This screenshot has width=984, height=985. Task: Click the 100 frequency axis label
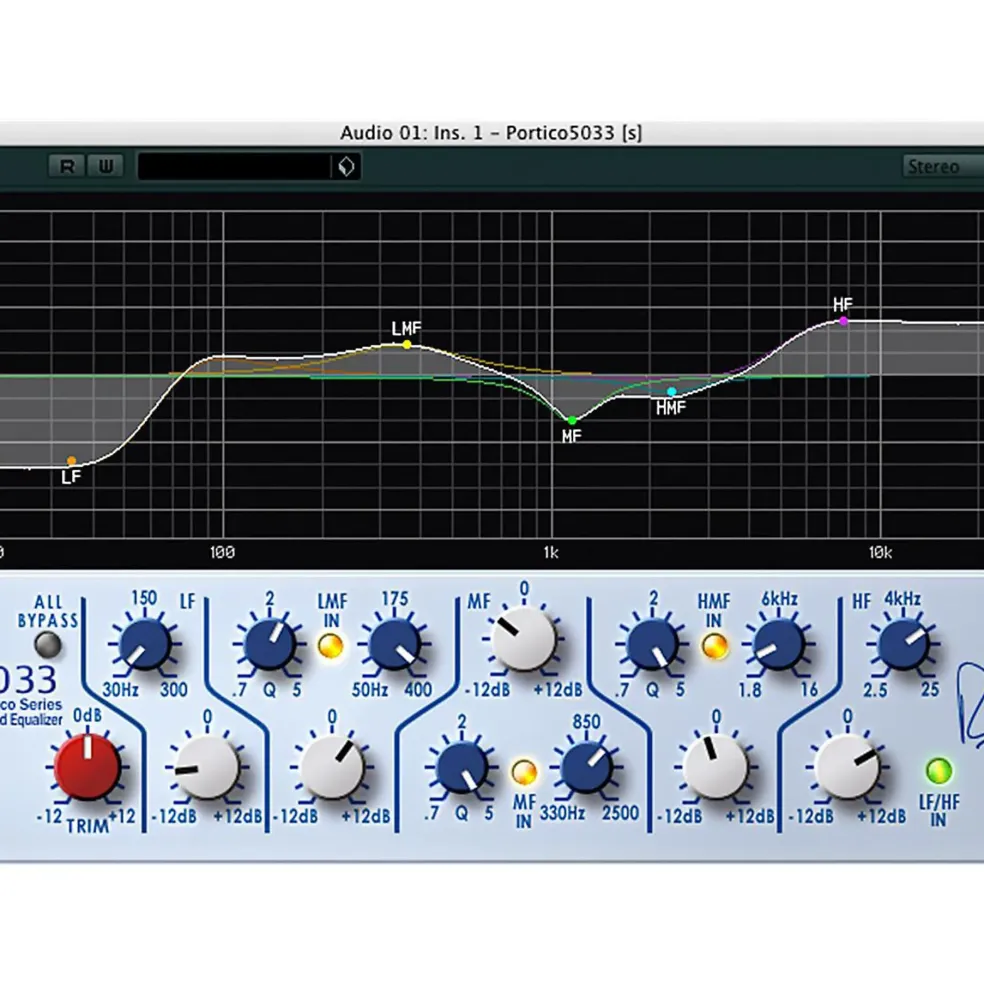click(x=222, y=552)
